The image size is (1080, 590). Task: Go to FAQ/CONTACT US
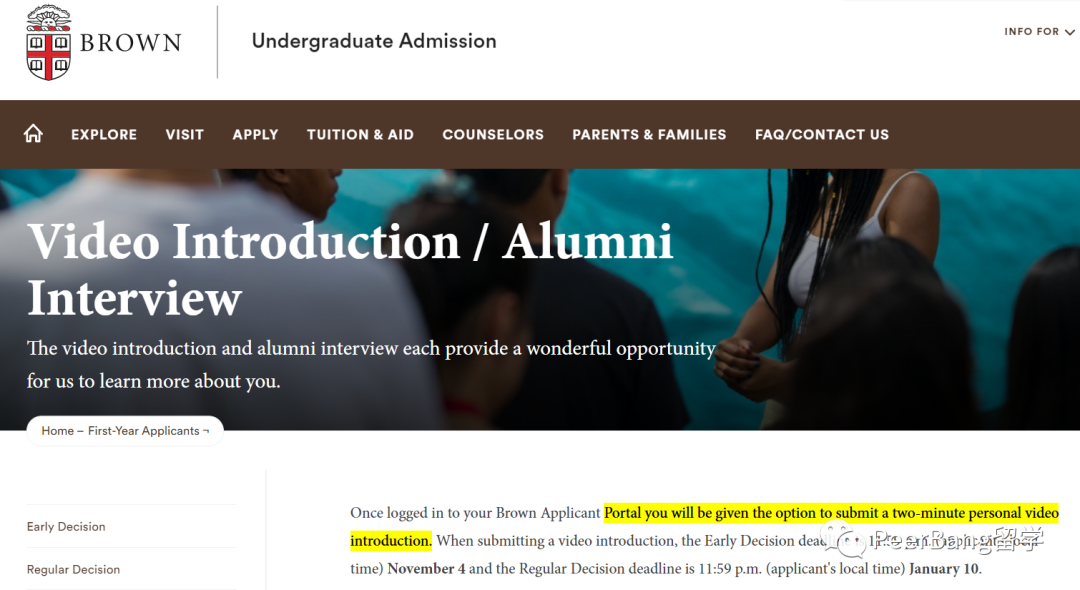[x=822, y=134]
